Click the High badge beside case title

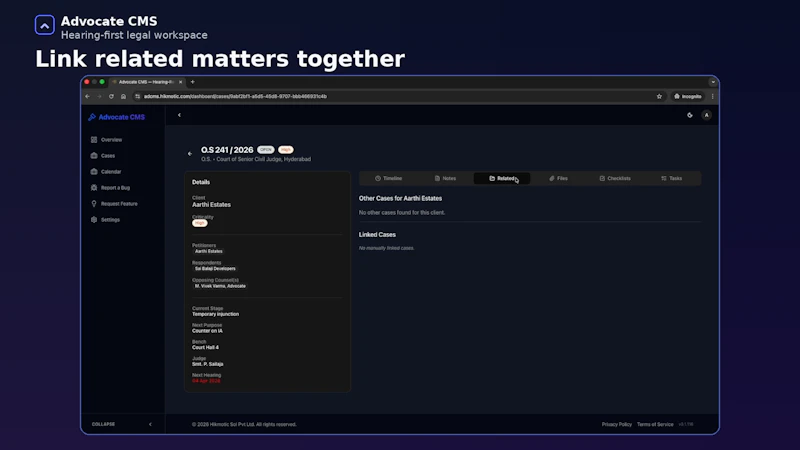(x=286, y=149)
